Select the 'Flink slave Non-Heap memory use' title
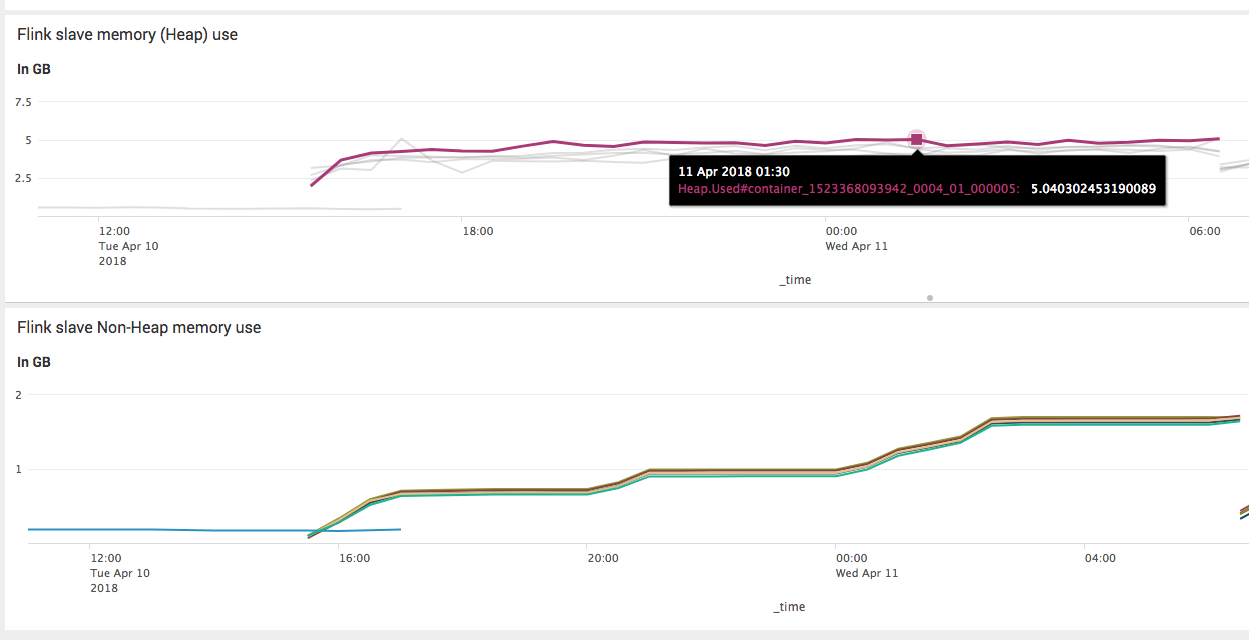Screen dimensions: 1249x640 (139, 327)
